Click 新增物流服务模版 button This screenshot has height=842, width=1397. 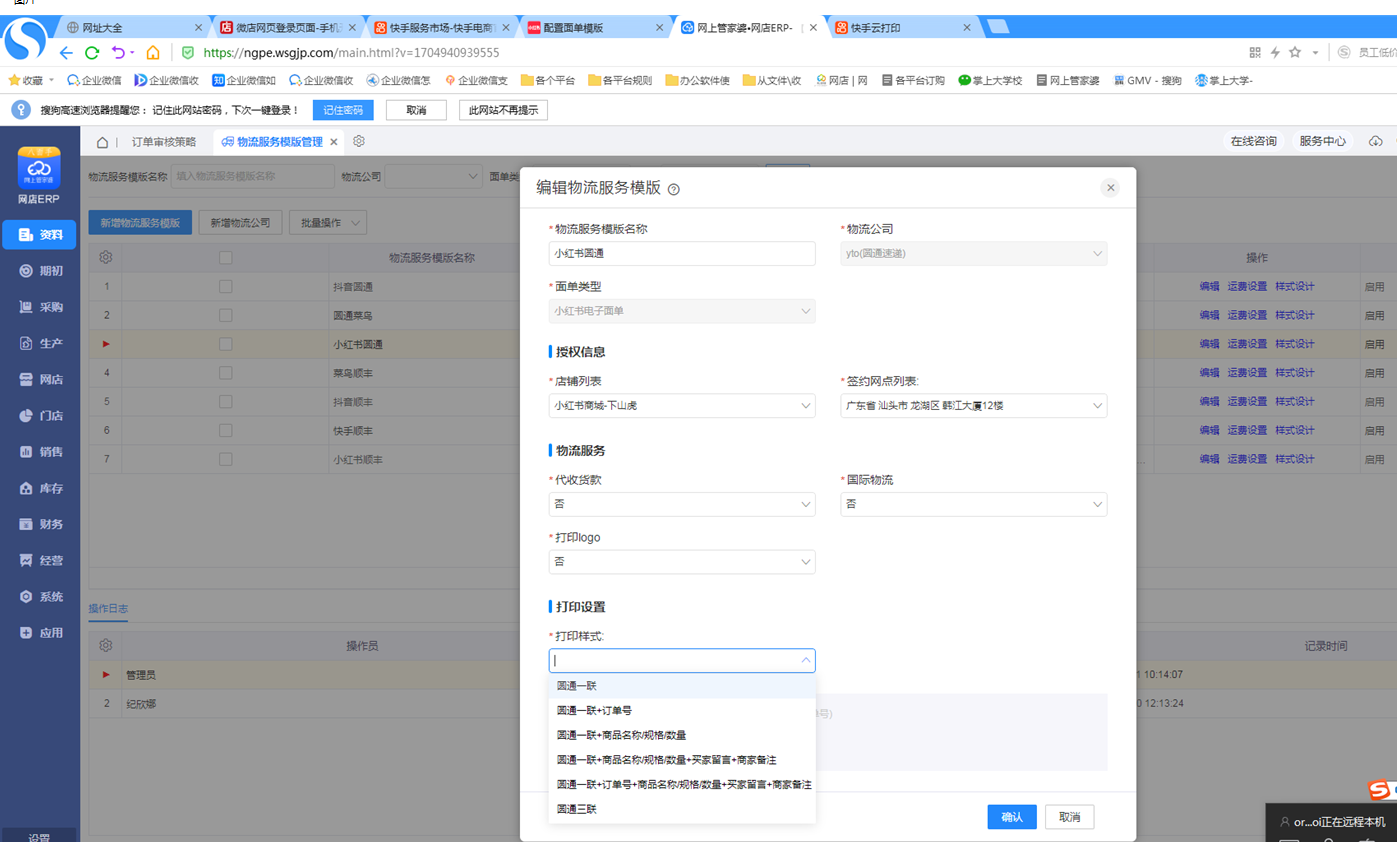click(140, 223)
